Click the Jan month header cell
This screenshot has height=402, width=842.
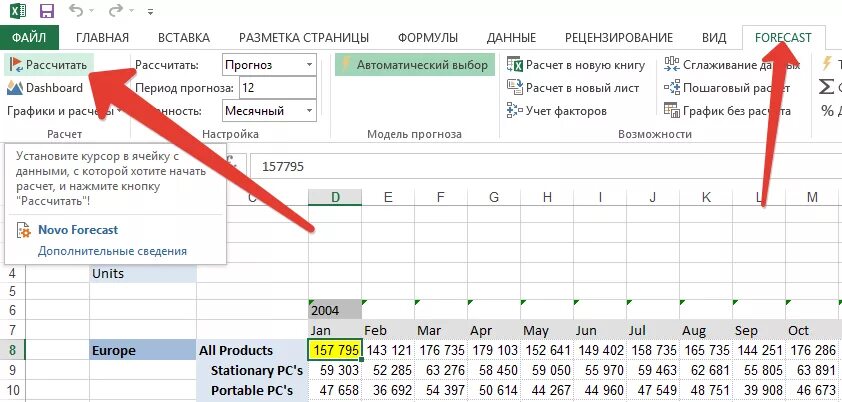tap(335, 330)
